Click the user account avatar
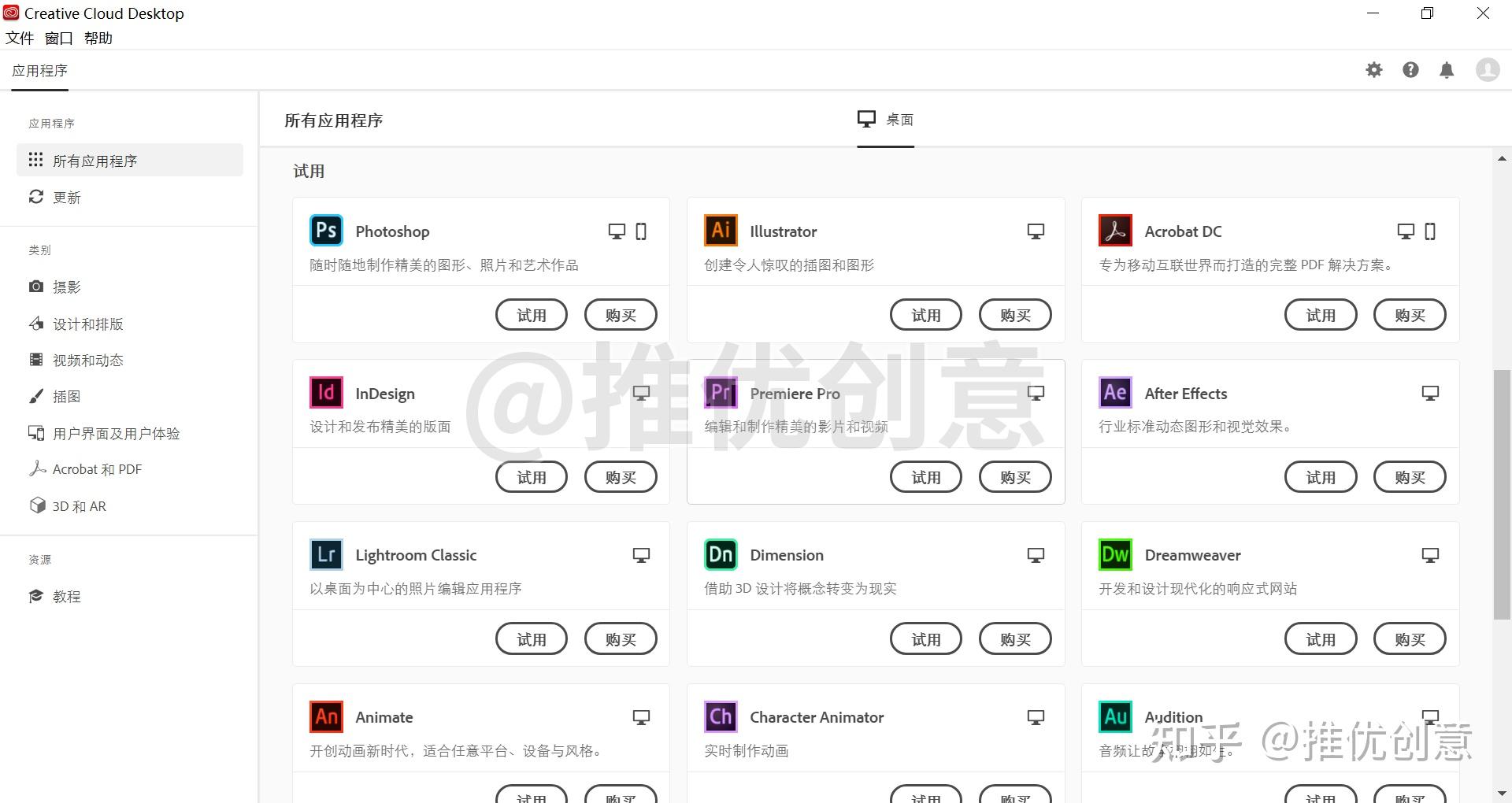 pyautogui.click(x=1487, y=69)
